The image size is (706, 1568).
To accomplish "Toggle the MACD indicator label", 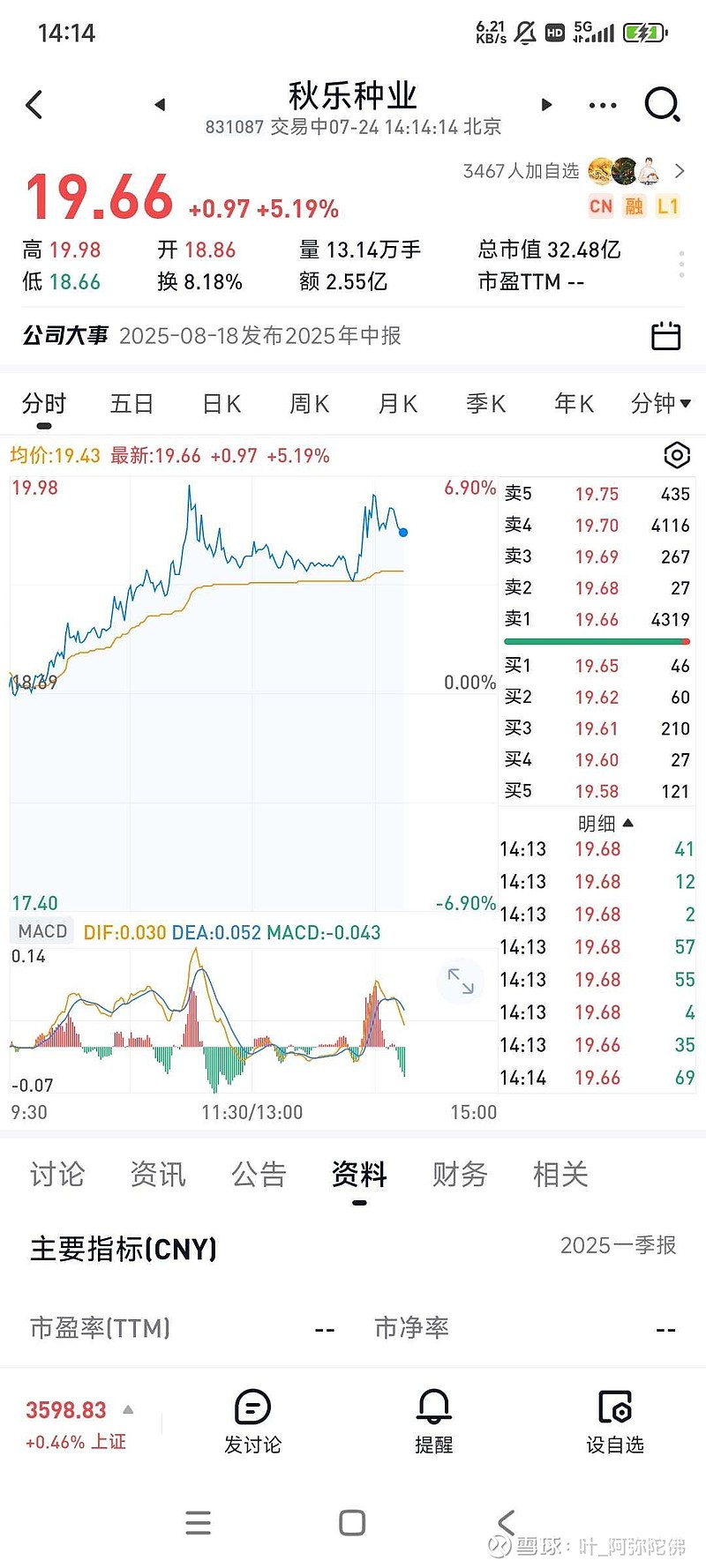I will pos(42,931).
